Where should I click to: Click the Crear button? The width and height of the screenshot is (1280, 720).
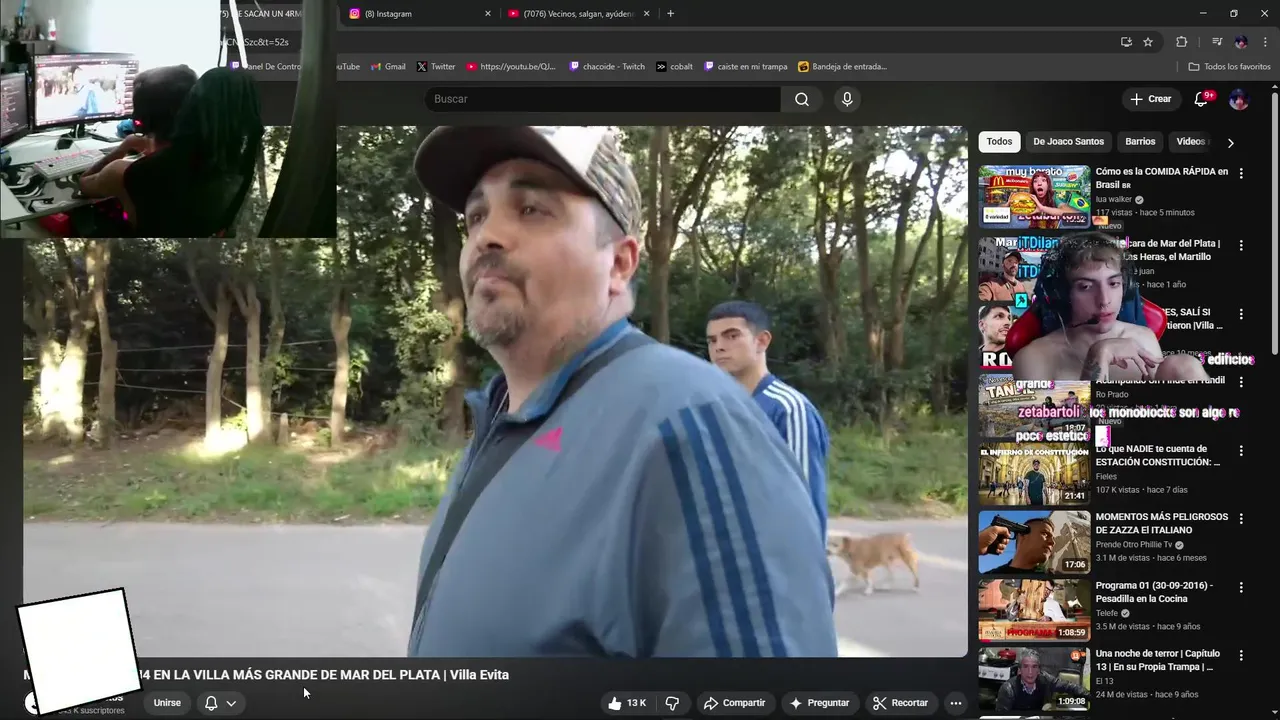[1150, 99]
